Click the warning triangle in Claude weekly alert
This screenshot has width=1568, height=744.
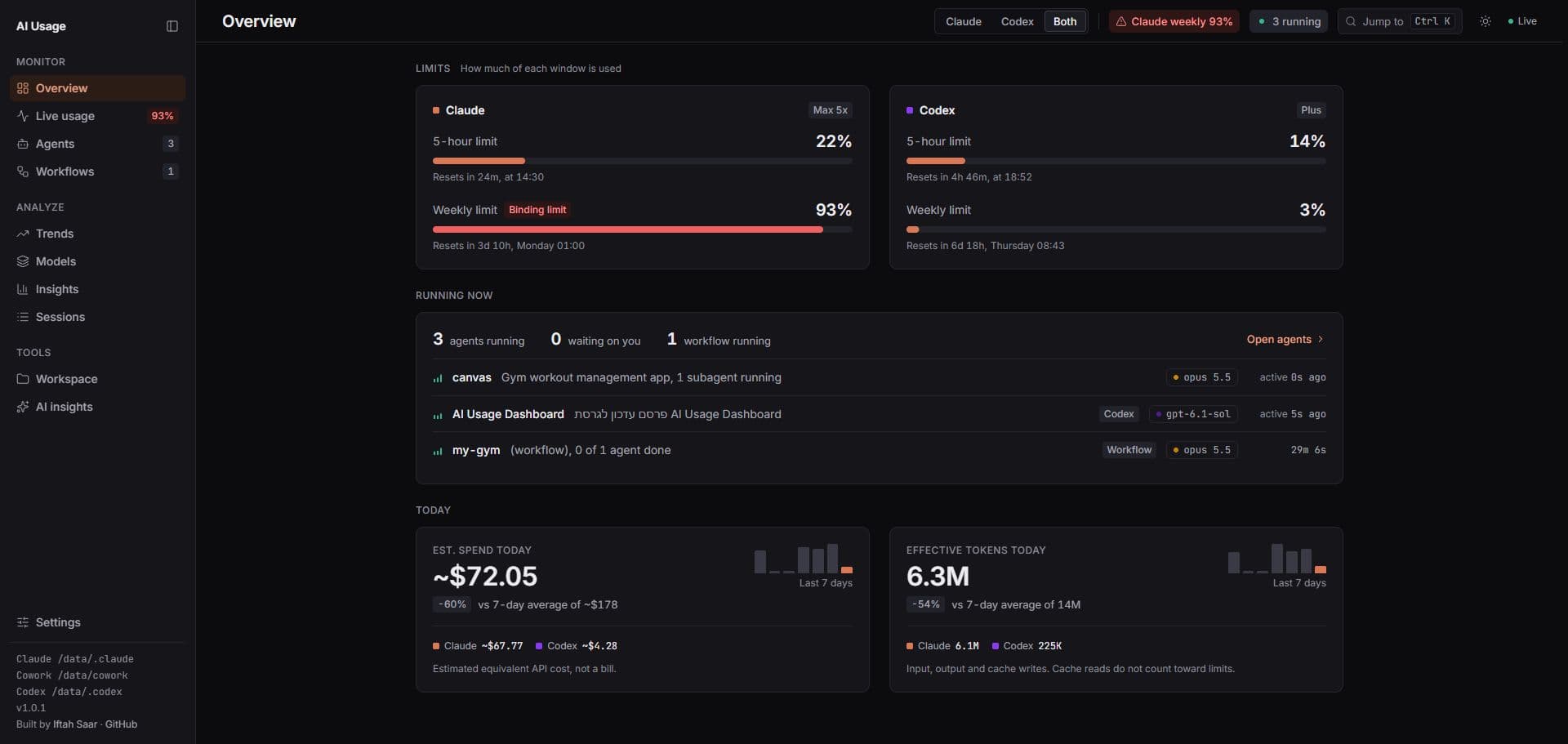pyautogui.click(x=1121, y=22)
